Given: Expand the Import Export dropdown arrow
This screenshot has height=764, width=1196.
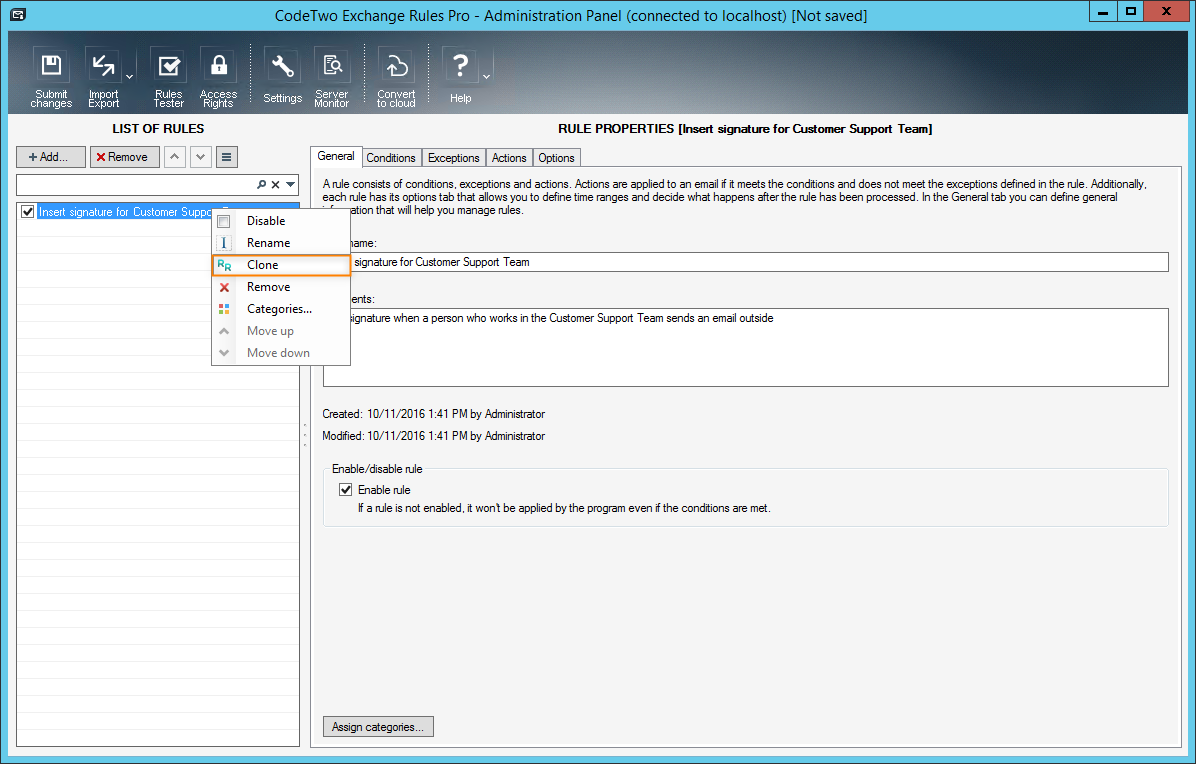Looking at the screenshot, I should point(130,77).
